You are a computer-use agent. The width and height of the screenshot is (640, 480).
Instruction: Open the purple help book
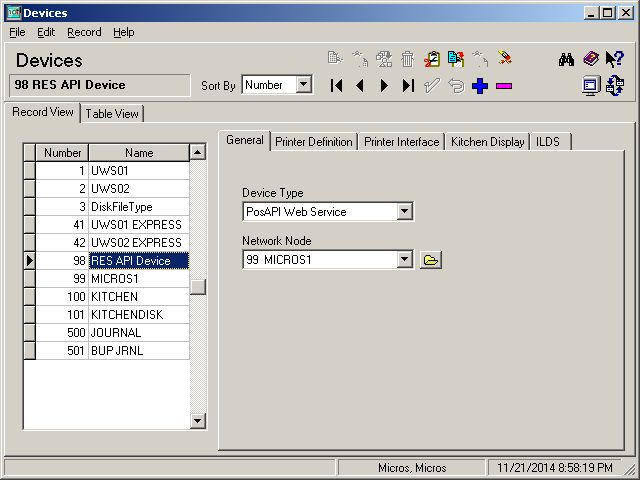pos(591,59)
